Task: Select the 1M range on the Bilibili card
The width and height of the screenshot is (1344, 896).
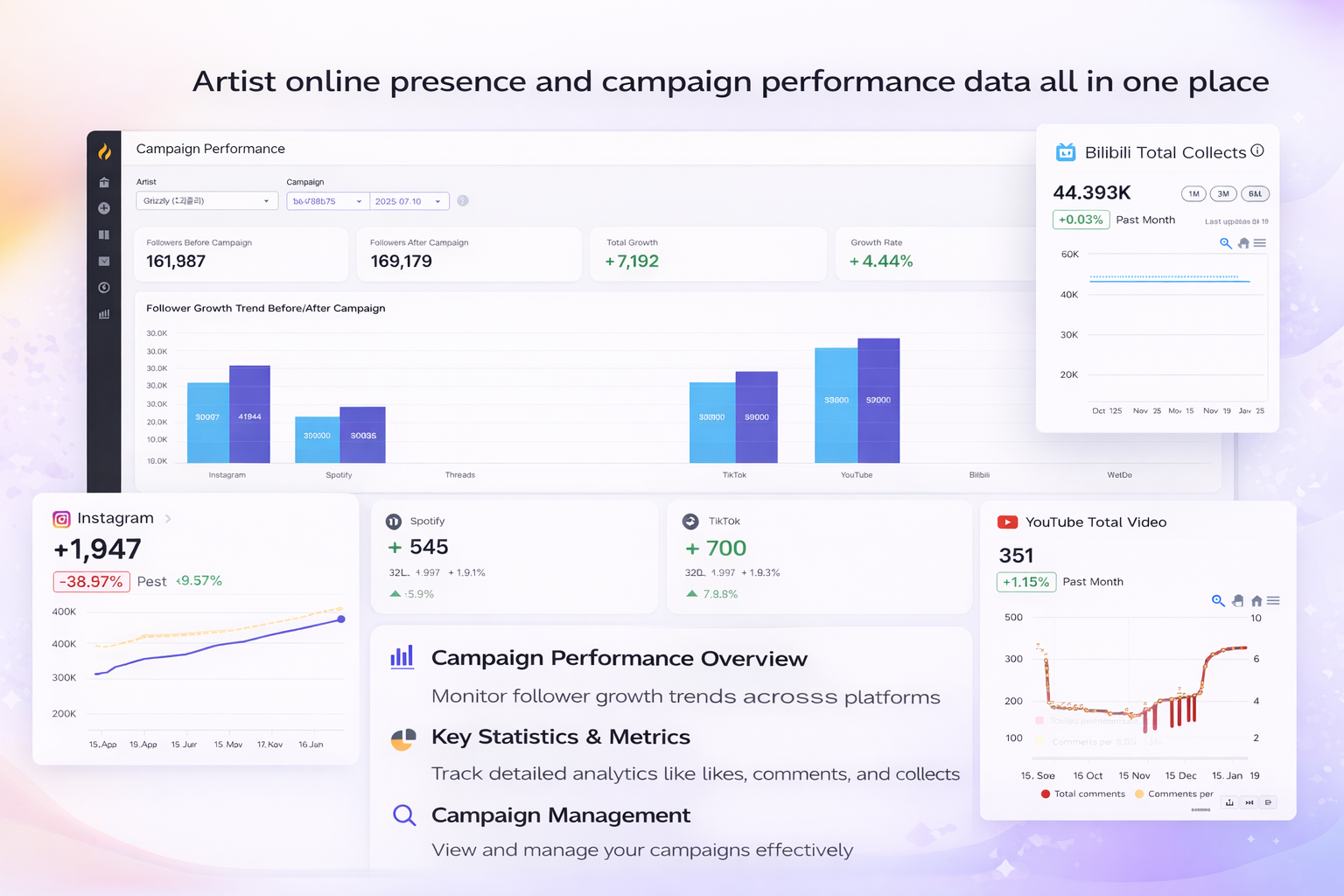Action: (1193, 194)
